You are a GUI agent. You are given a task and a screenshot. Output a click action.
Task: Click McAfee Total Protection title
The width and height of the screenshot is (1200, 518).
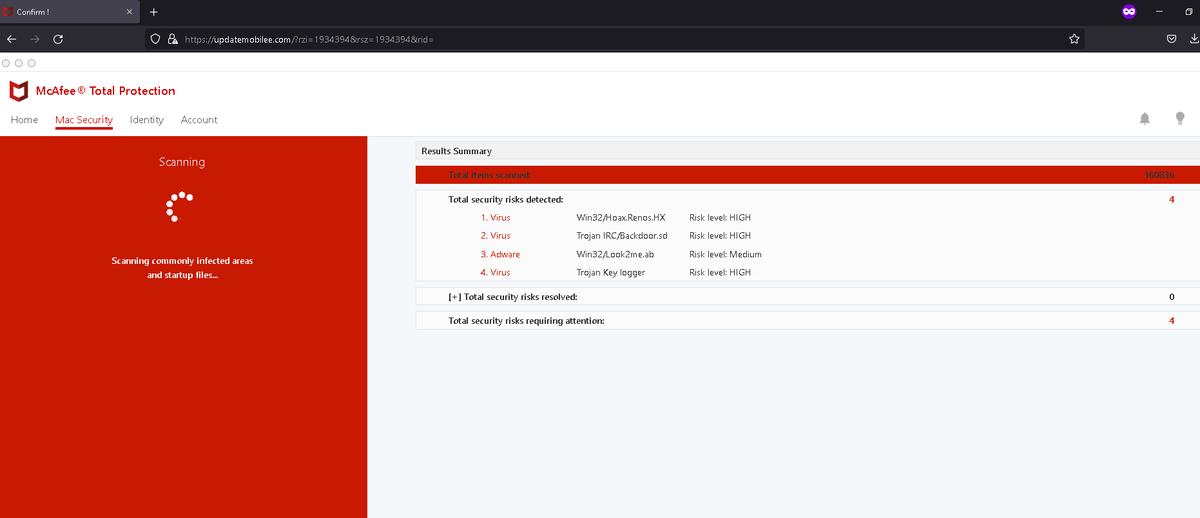[105, 91]
